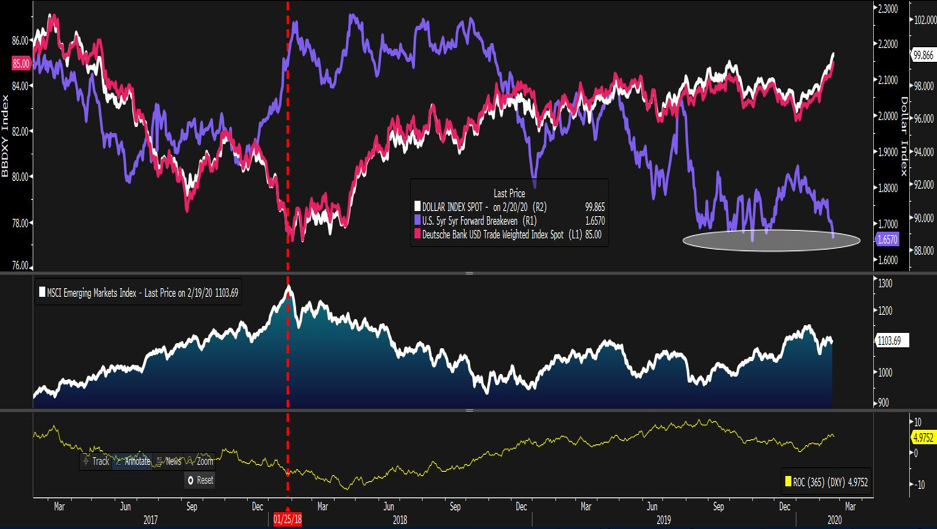Click the white DOLLAR INDEX SPOT legend swatch
This screenshot has height=529, width=937.
(x=417, y=207)
